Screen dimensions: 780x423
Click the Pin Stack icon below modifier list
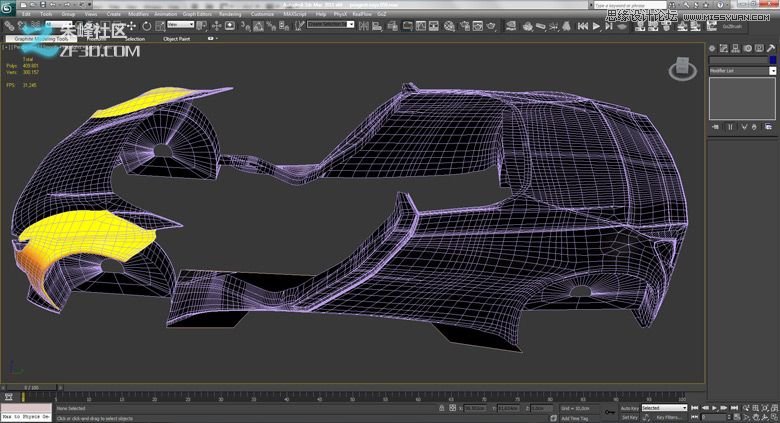pos(714,128)
